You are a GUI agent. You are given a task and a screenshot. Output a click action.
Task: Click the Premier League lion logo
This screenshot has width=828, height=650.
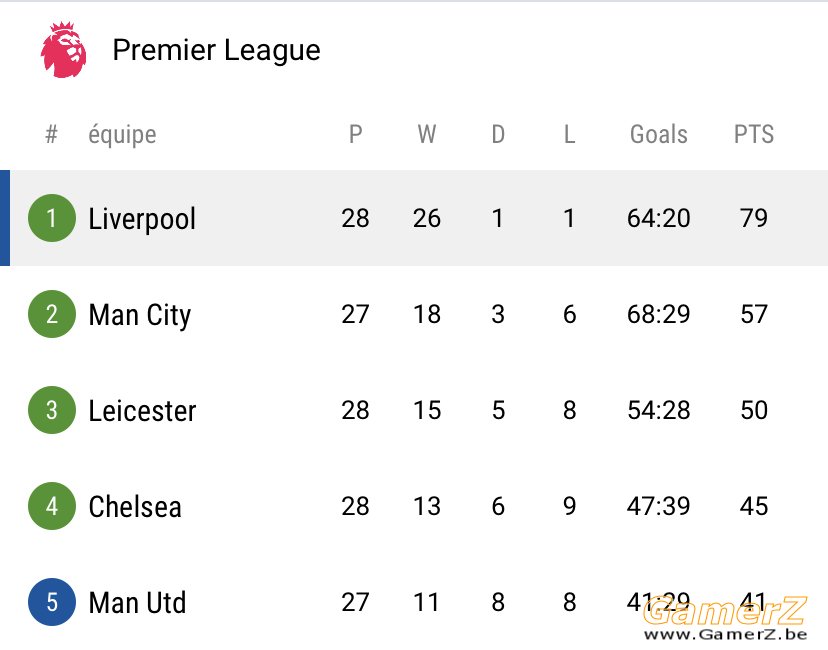point(63,50)
